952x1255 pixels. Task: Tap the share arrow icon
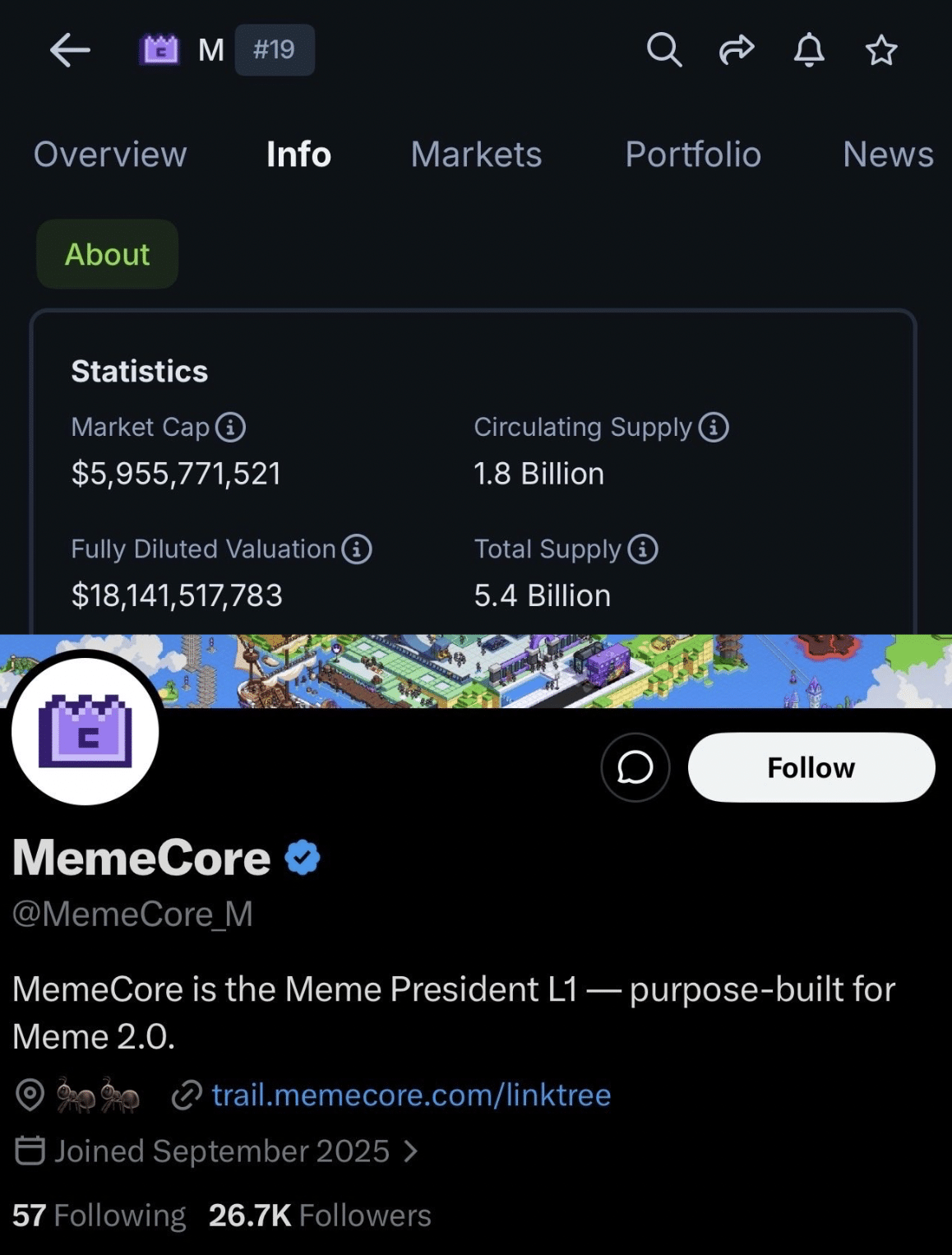pyautogui.click(x=736, y=50)
